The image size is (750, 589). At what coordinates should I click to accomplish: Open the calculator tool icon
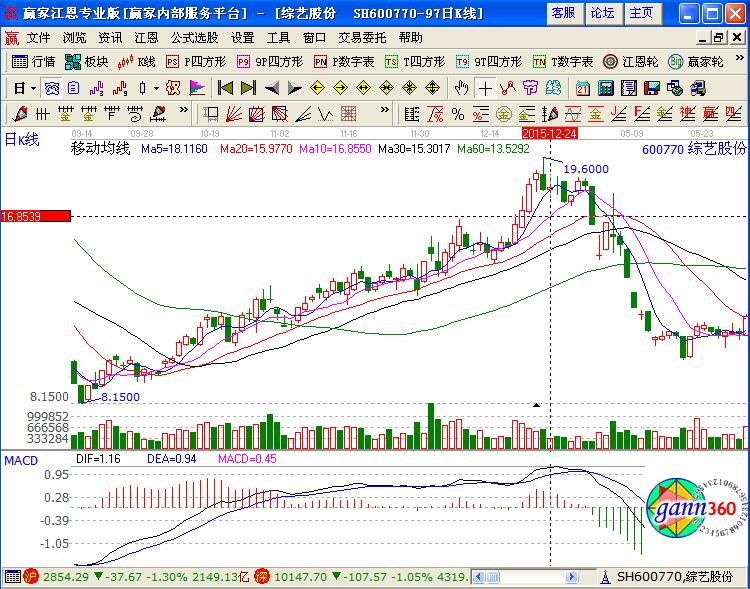click(x=606, y=87)
